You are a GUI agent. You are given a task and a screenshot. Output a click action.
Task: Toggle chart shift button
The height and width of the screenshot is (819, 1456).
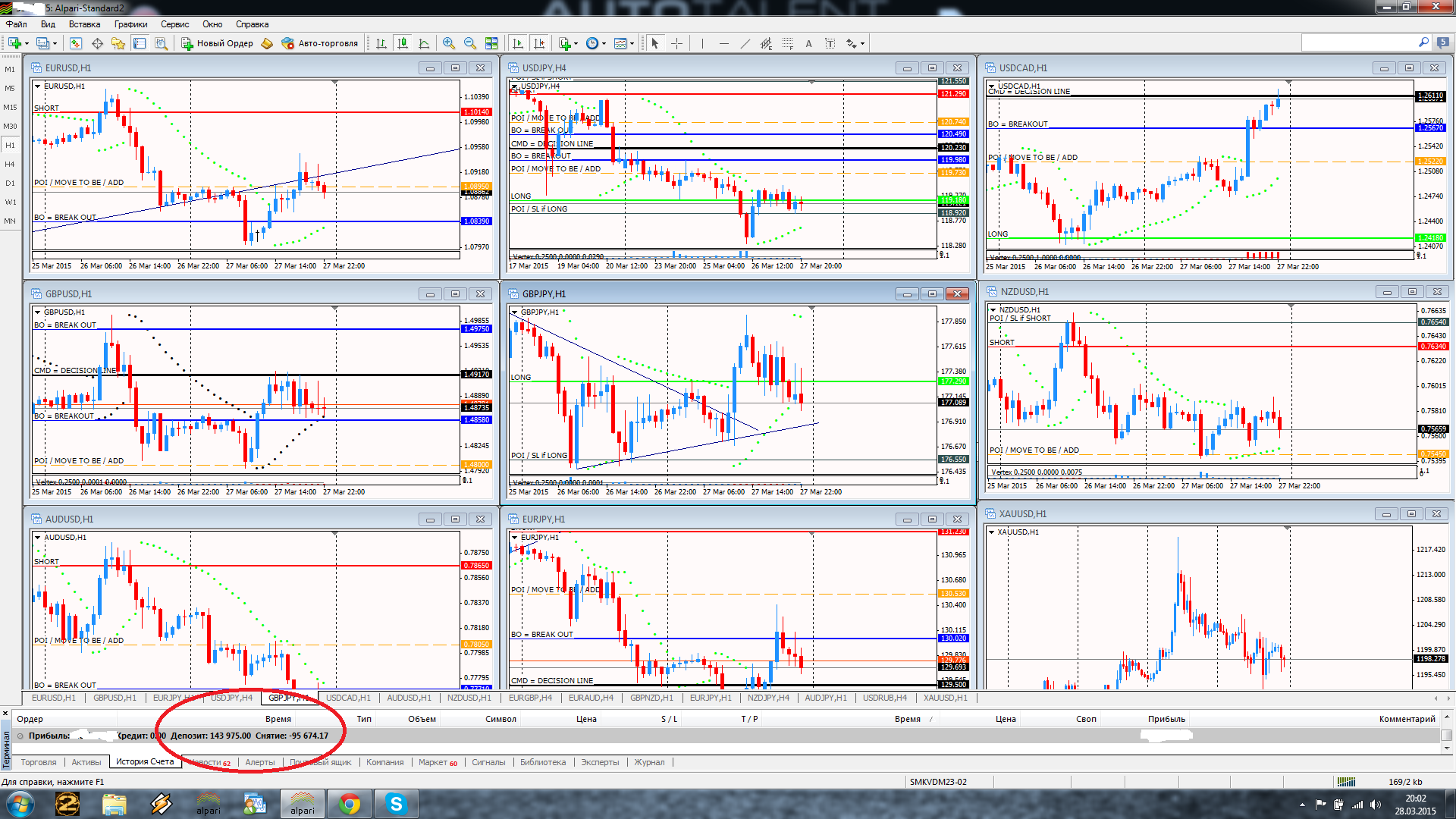(539, 43)
